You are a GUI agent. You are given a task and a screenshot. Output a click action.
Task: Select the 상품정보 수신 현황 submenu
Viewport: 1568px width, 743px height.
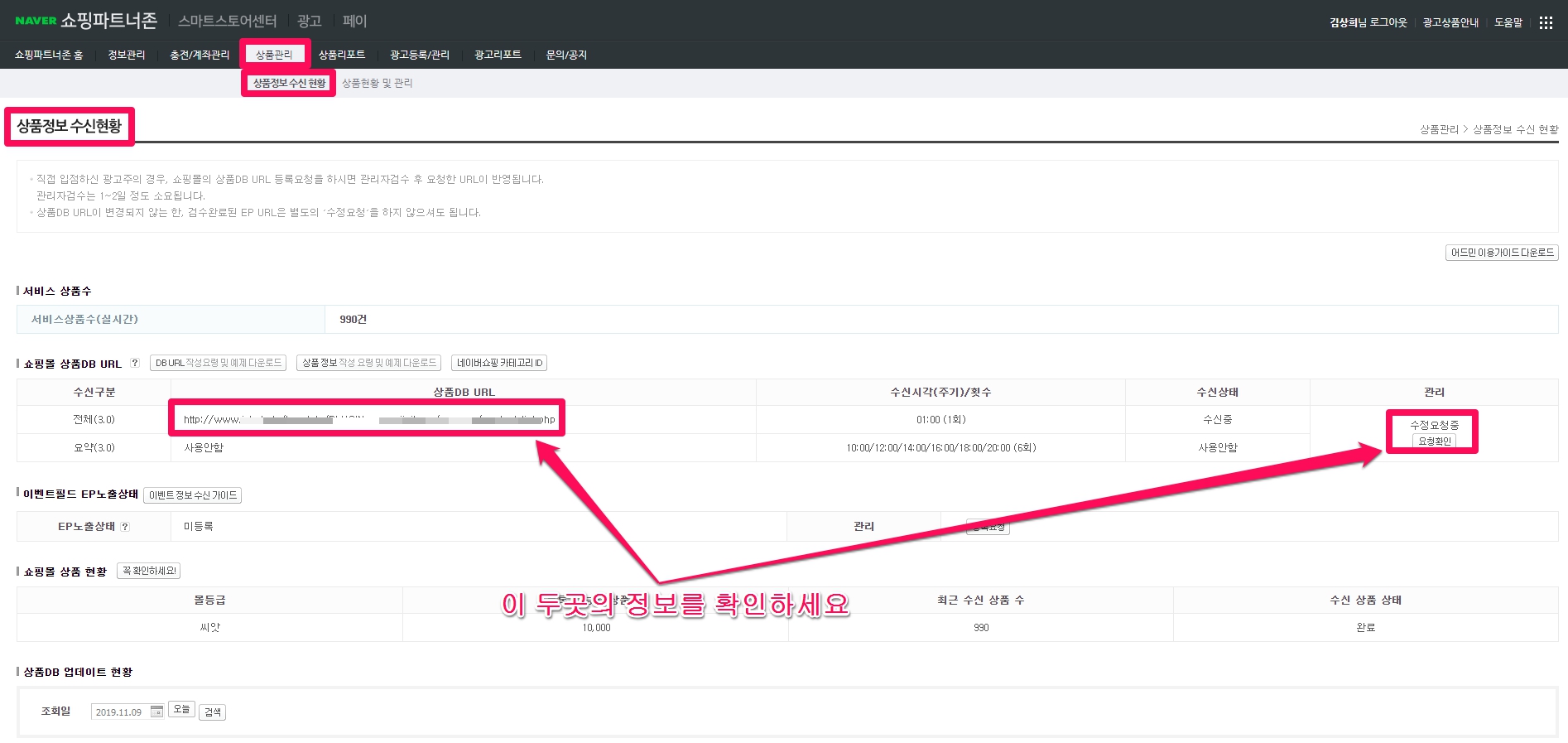click(x=289, y=83)
